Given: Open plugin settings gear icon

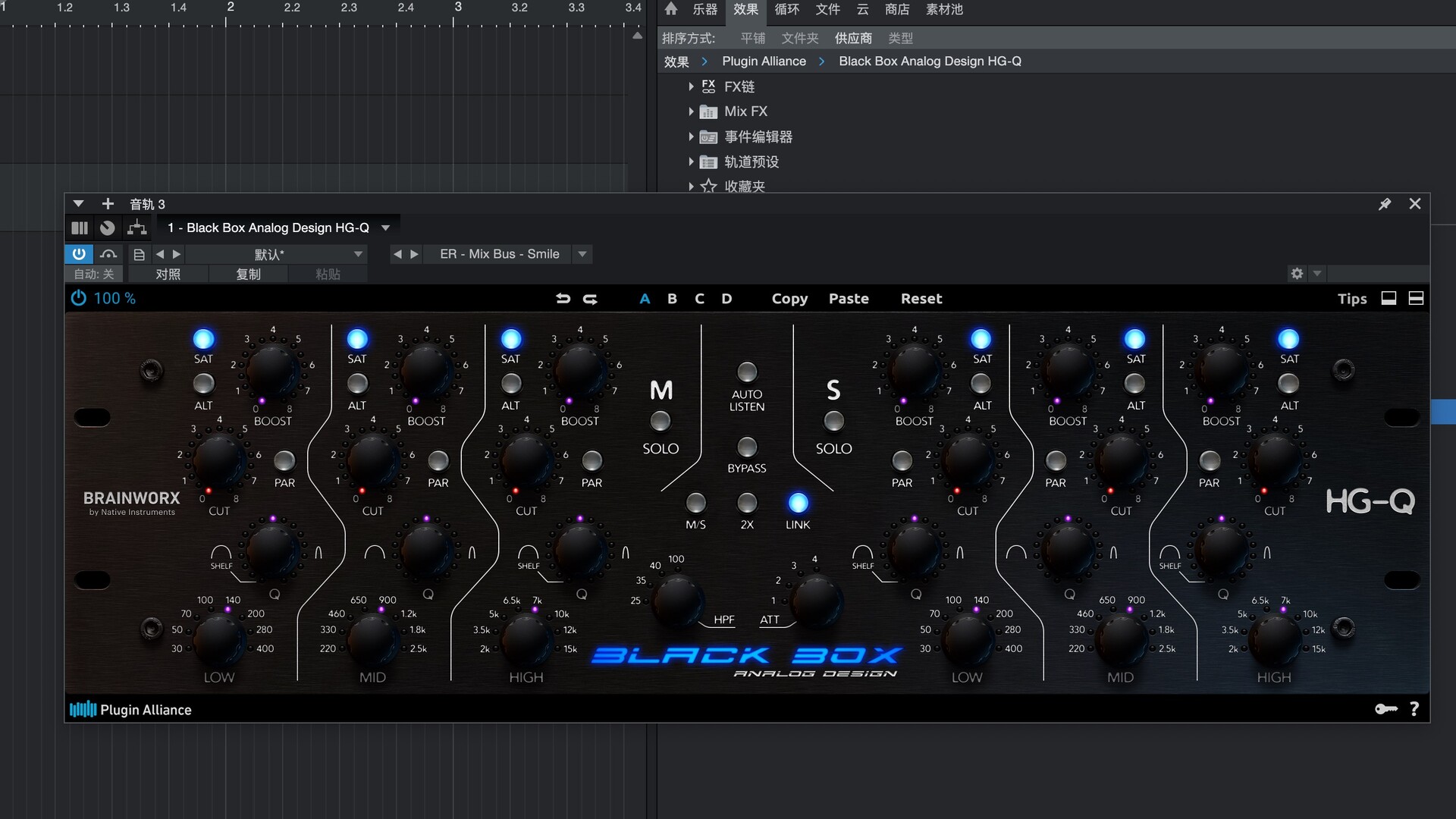Looking at the screenshot, I should click(x=1297, y=273).
